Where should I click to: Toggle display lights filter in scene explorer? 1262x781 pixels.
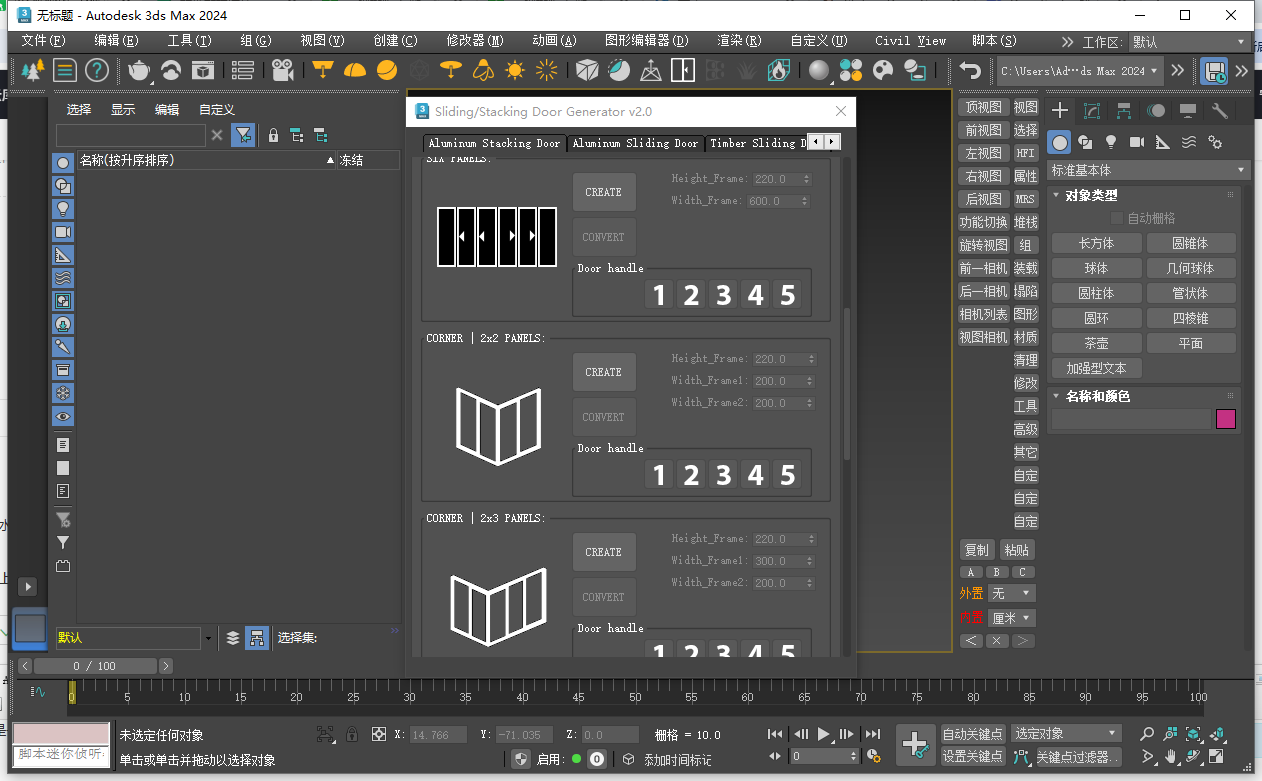click(x=63, y=209)
